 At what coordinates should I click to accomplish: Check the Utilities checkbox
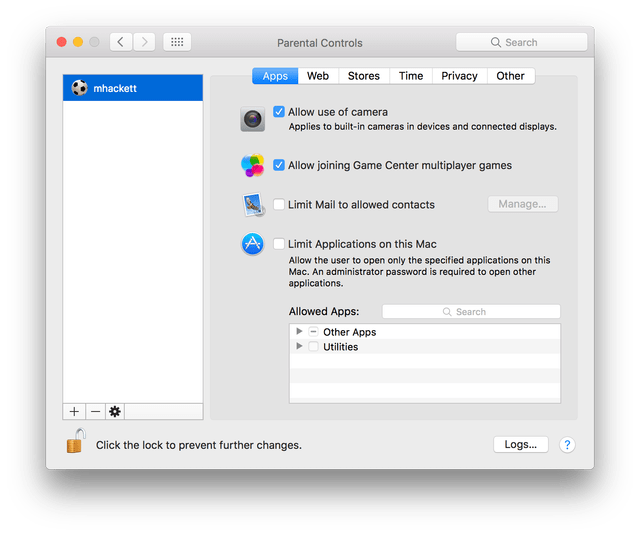click(x=313, y=346)
